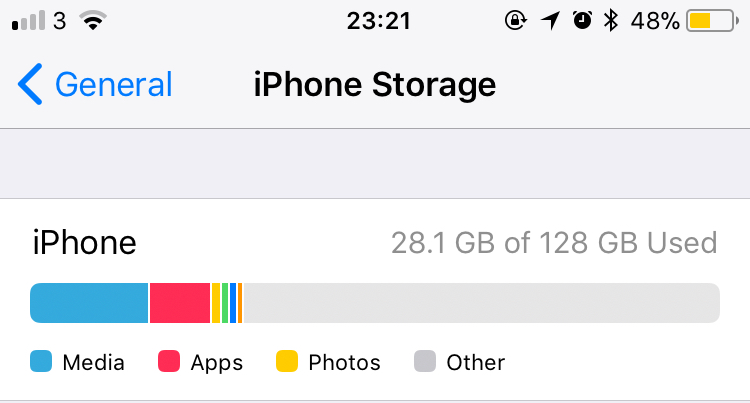The image size is (750, 403).
Task: Tap the battery indicator icon
Action: pyautogui.click(x=713, y=21)
